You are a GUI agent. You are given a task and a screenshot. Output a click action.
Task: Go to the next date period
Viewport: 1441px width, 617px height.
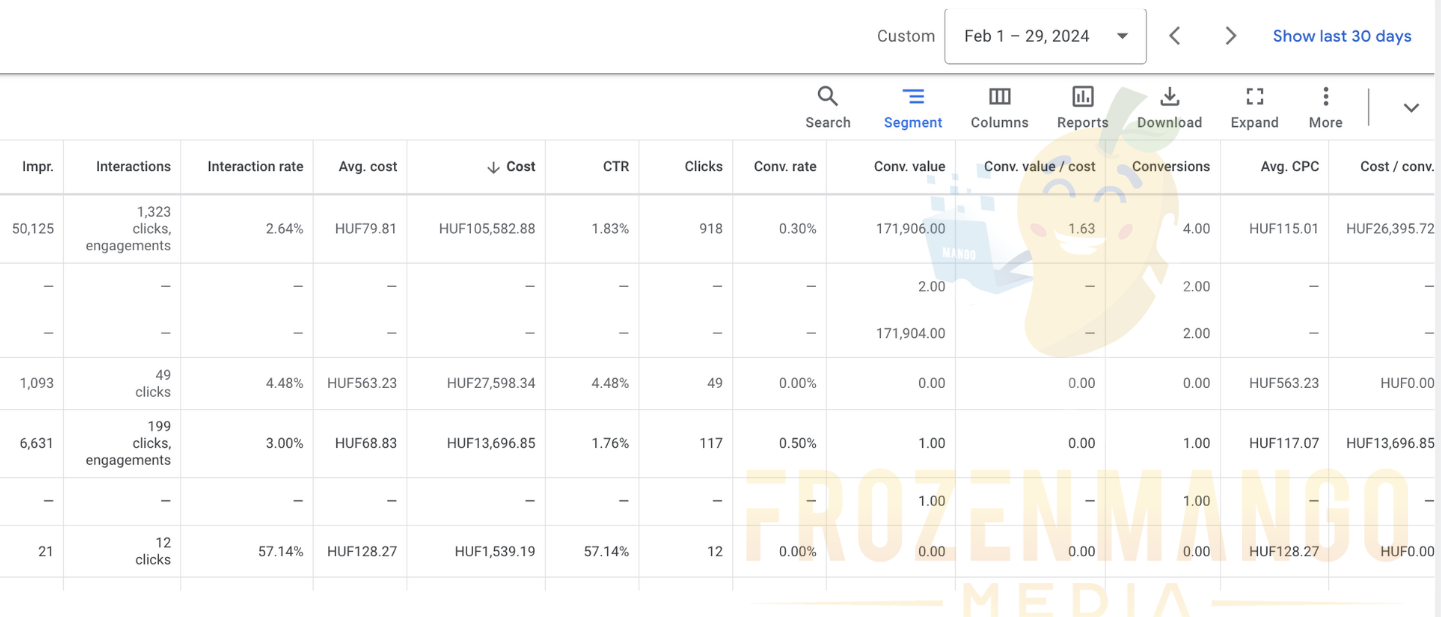point(1230,36)
